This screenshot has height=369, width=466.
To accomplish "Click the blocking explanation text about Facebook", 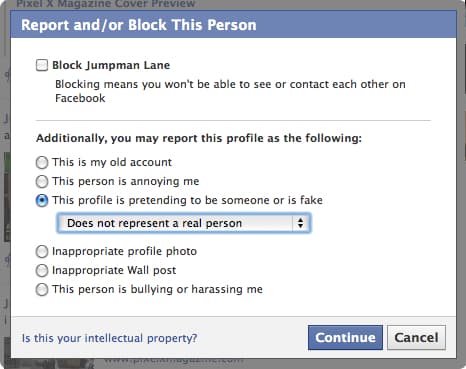I will click(x=230, y=91).
